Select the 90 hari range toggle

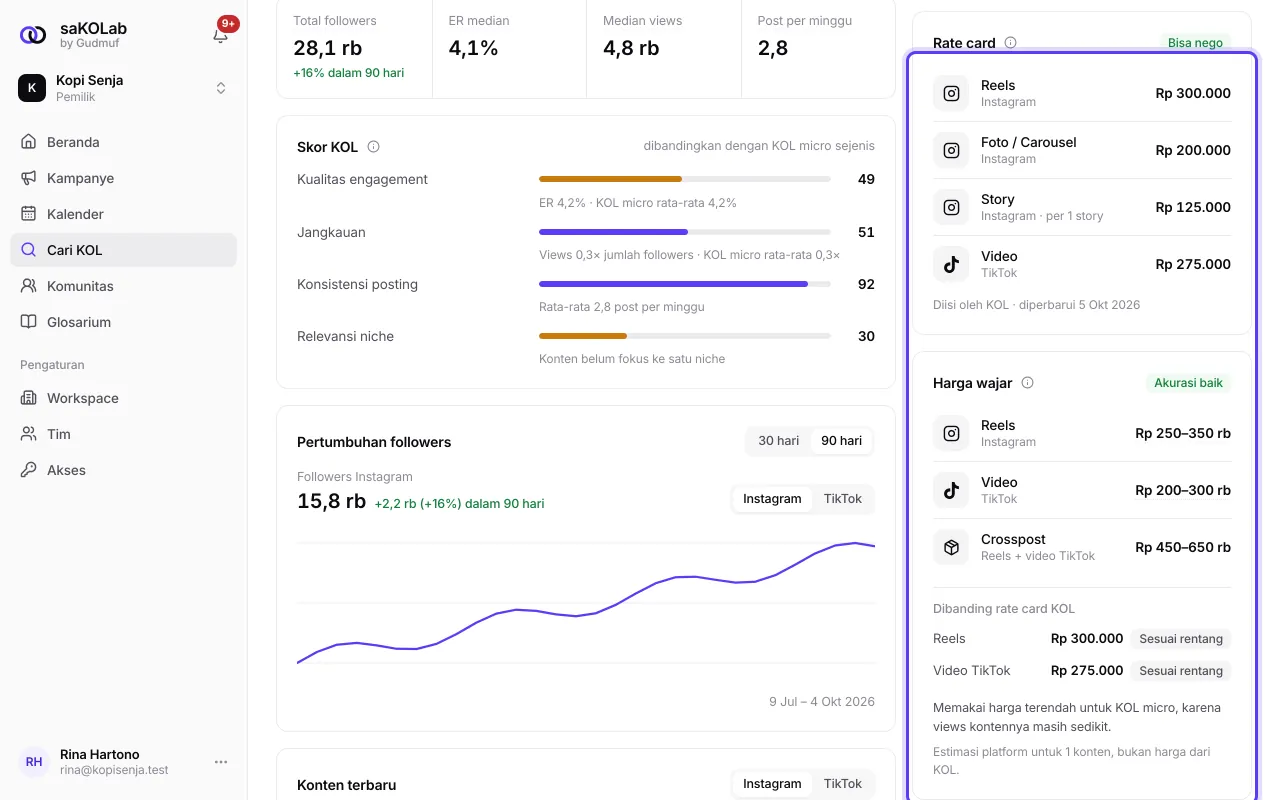[841, 441]
